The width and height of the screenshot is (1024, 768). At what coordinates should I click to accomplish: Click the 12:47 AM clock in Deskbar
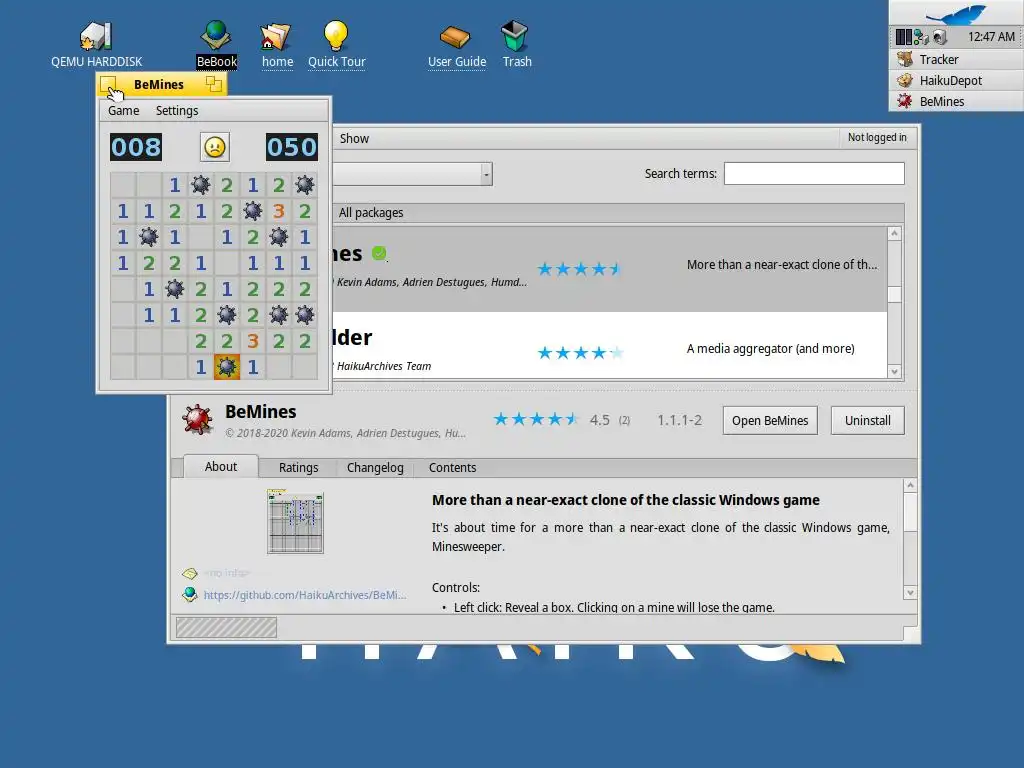pyautogui.click(x=991, y=37)
